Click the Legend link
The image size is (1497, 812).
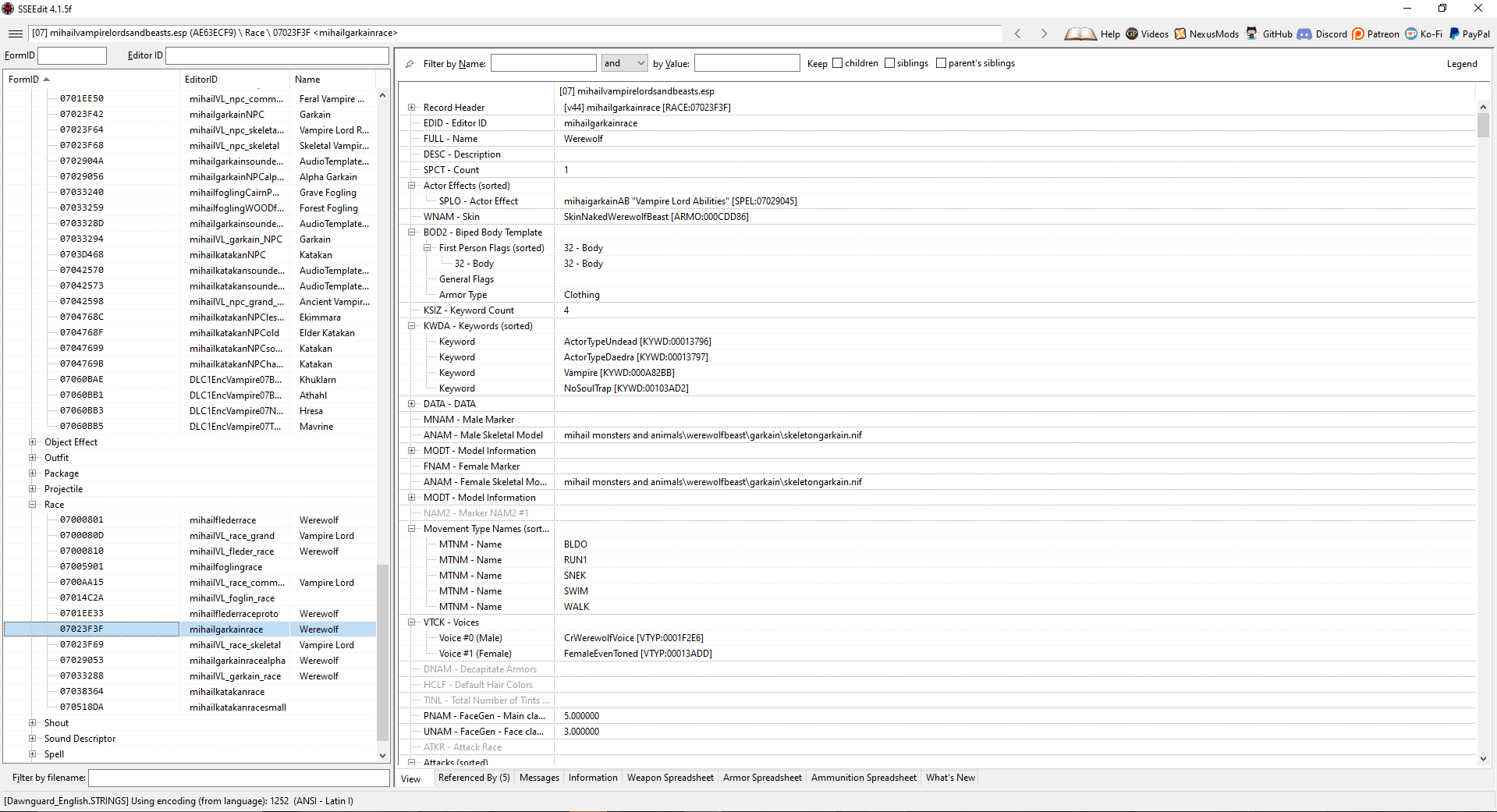1463,63
